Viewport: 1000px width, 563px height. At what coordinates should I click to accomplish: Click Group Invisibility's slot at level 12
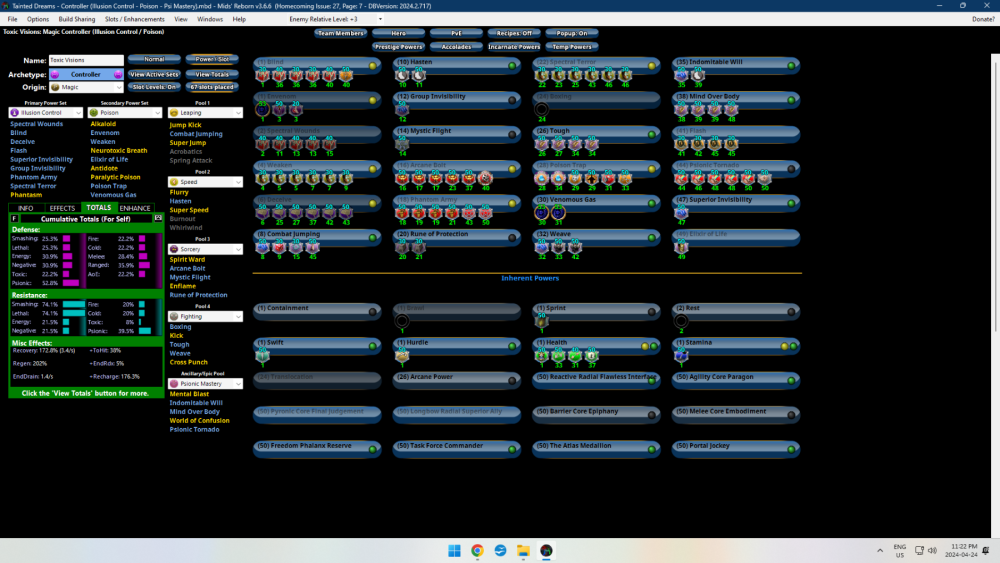tap(402, 110)
